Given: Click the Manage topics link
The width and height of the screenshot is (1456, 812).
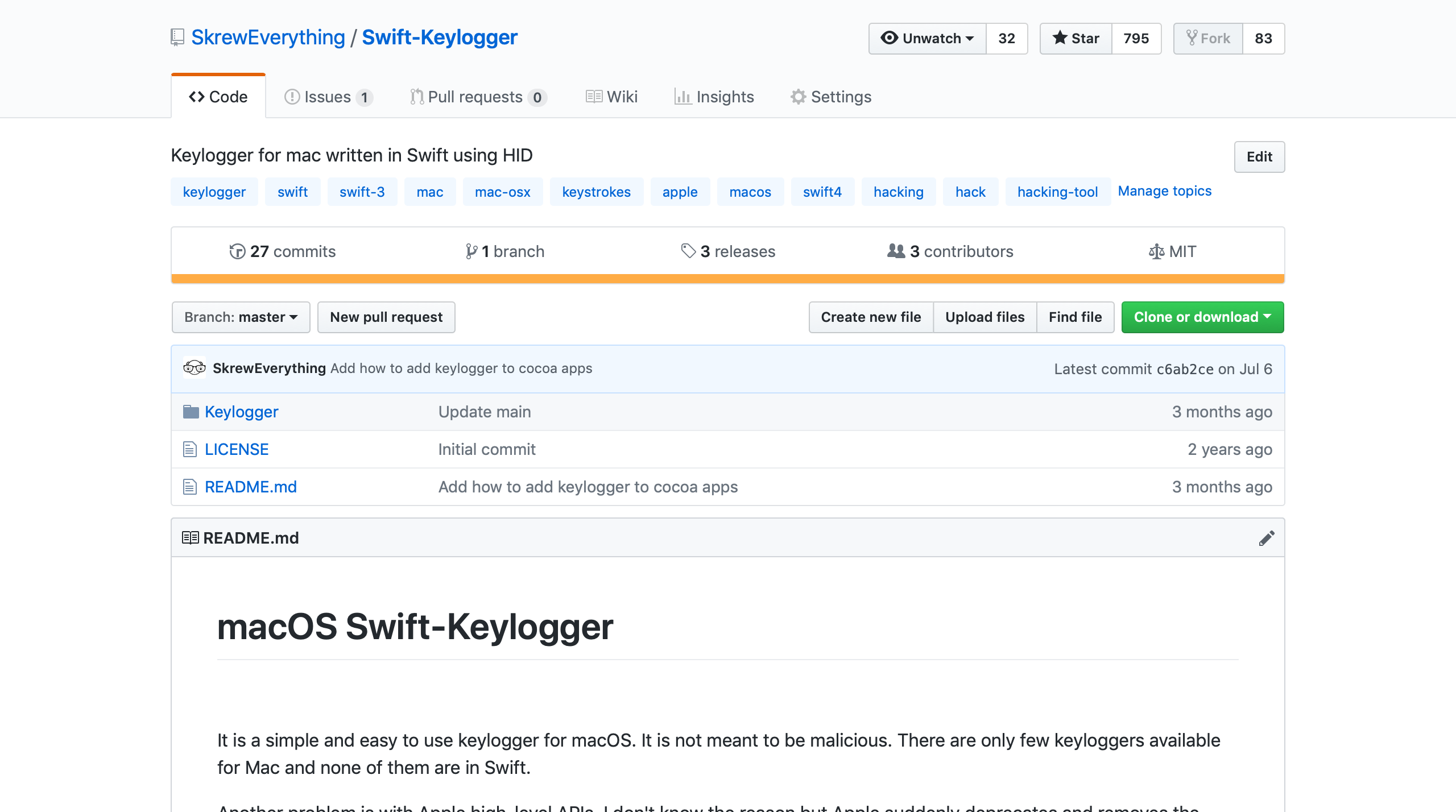Looking at the screenshot, I should [1165, 191].
